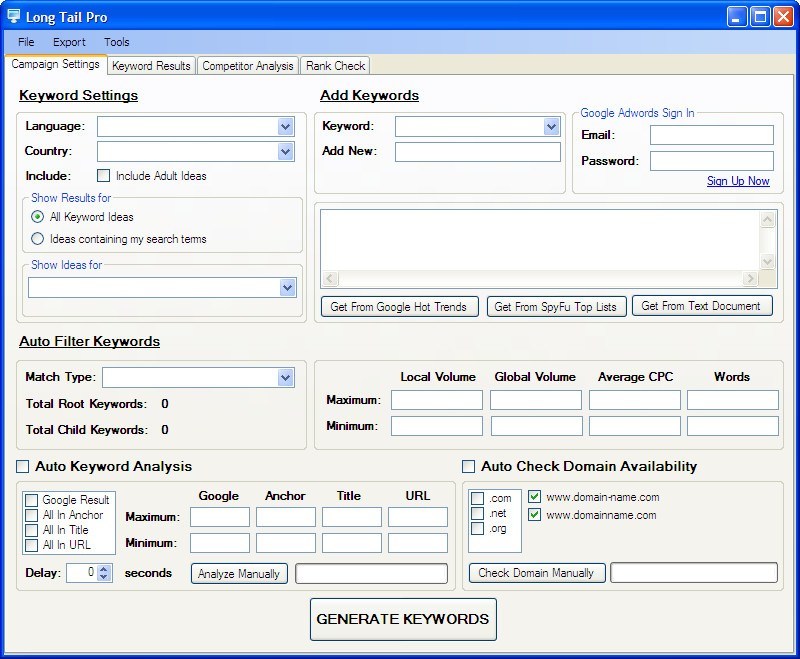Click Maximum Title analysis field
800x659 pixels.
[x=352, y=517]
